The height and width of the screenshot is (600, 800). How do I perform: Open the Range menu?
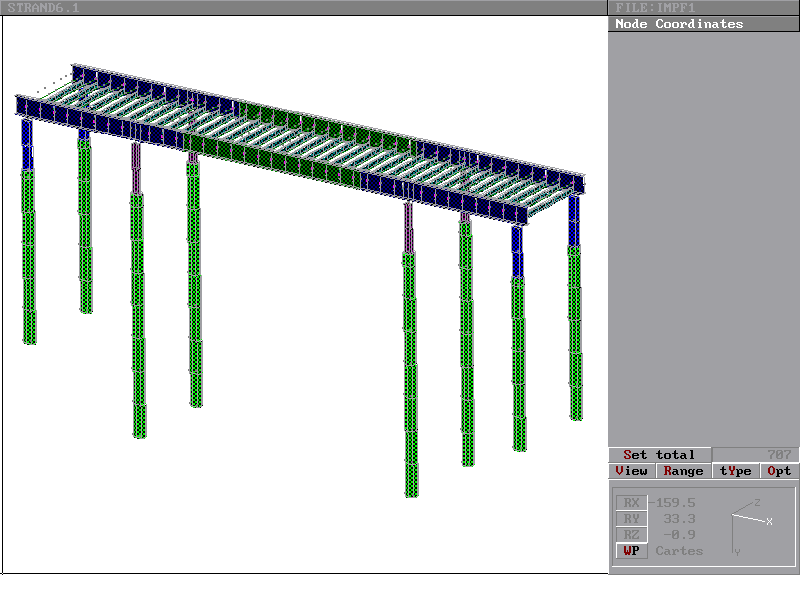tap(683, 471)
